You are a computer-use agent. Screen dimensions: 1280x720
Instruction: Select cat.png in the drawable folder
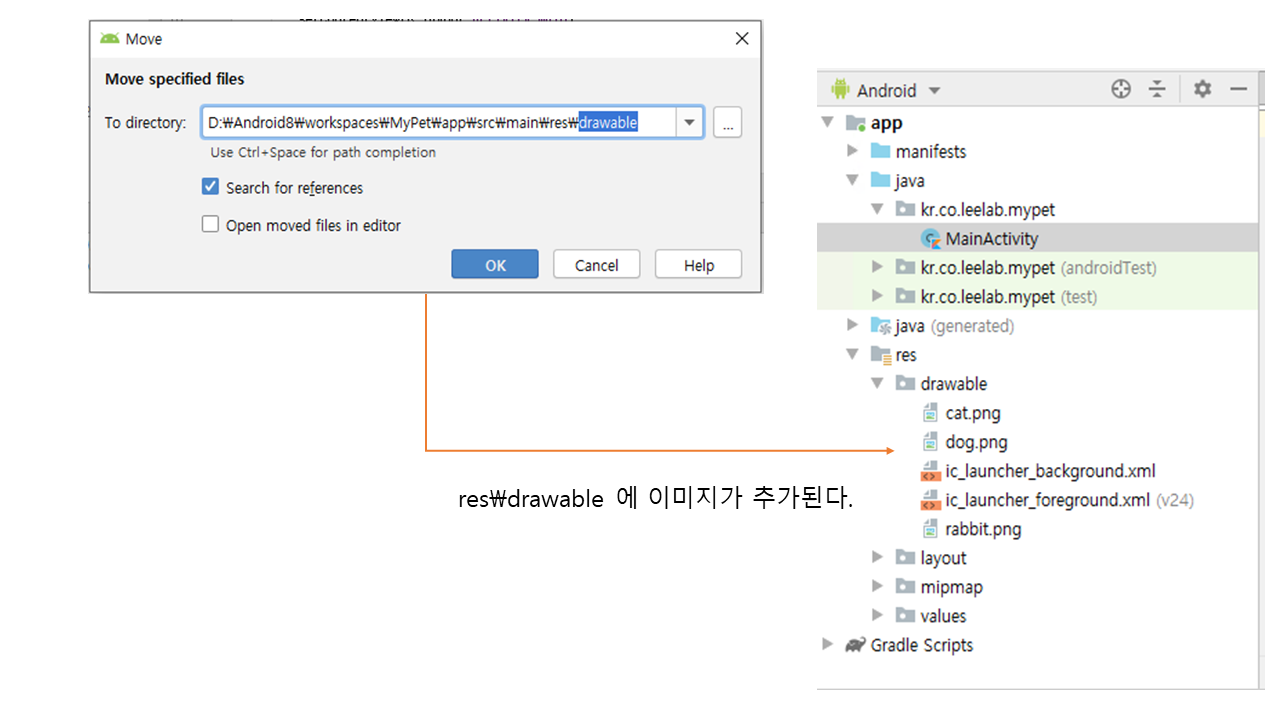click(x=972, y=413)
